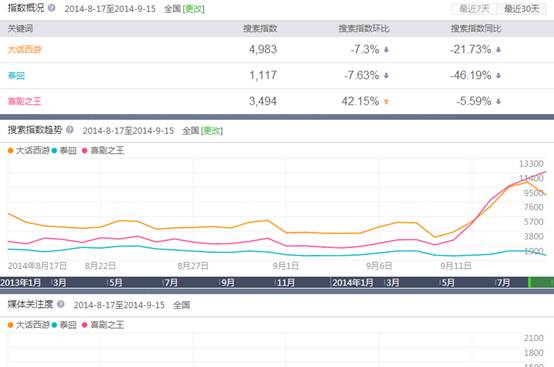The width and height of the screenshot is (554, 367).
Task: Toggle 喜剧之王 in media attention legend
Action: (103, 325)
